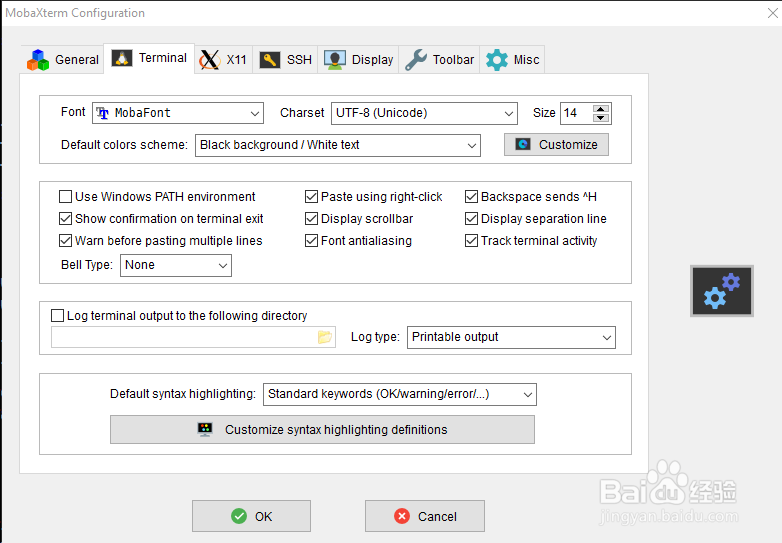
Task: Open the Font dropdown MobaFont
Action: pyautogui.click(x=178, y=113)
